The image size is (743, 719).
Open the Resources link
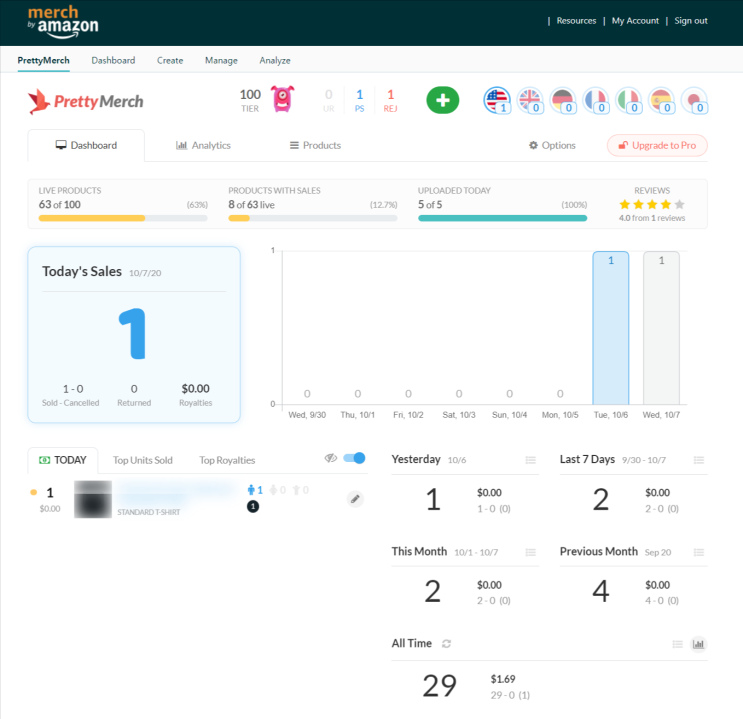pos(576,21)
